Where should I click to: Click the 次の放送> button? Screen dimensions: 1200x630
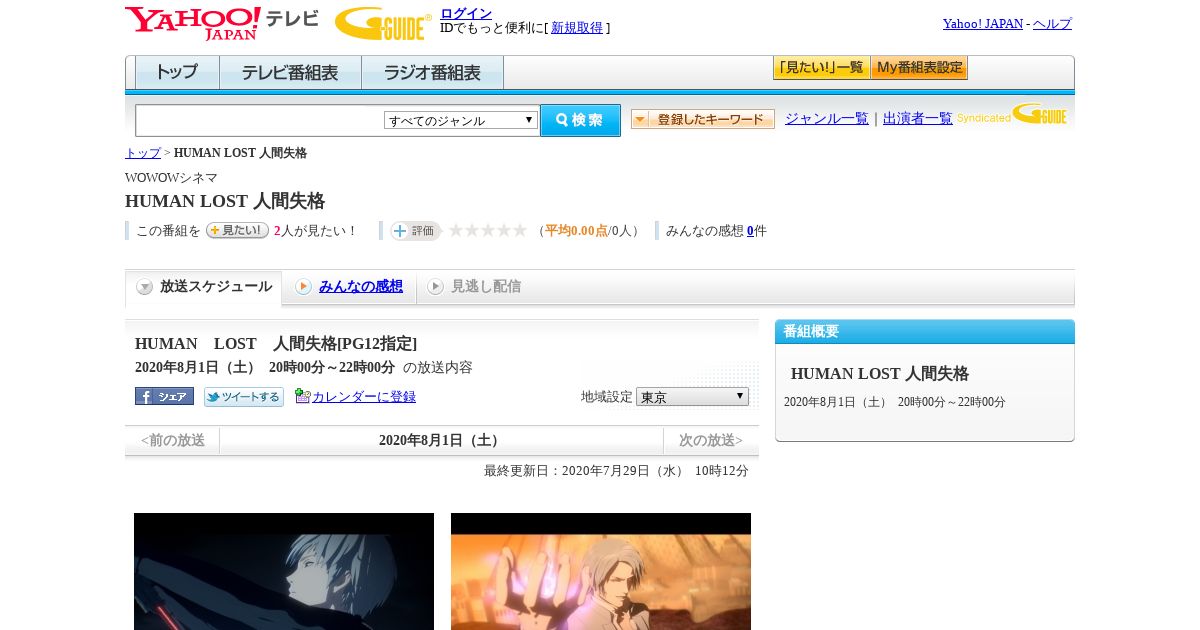[x=711, y=441]
